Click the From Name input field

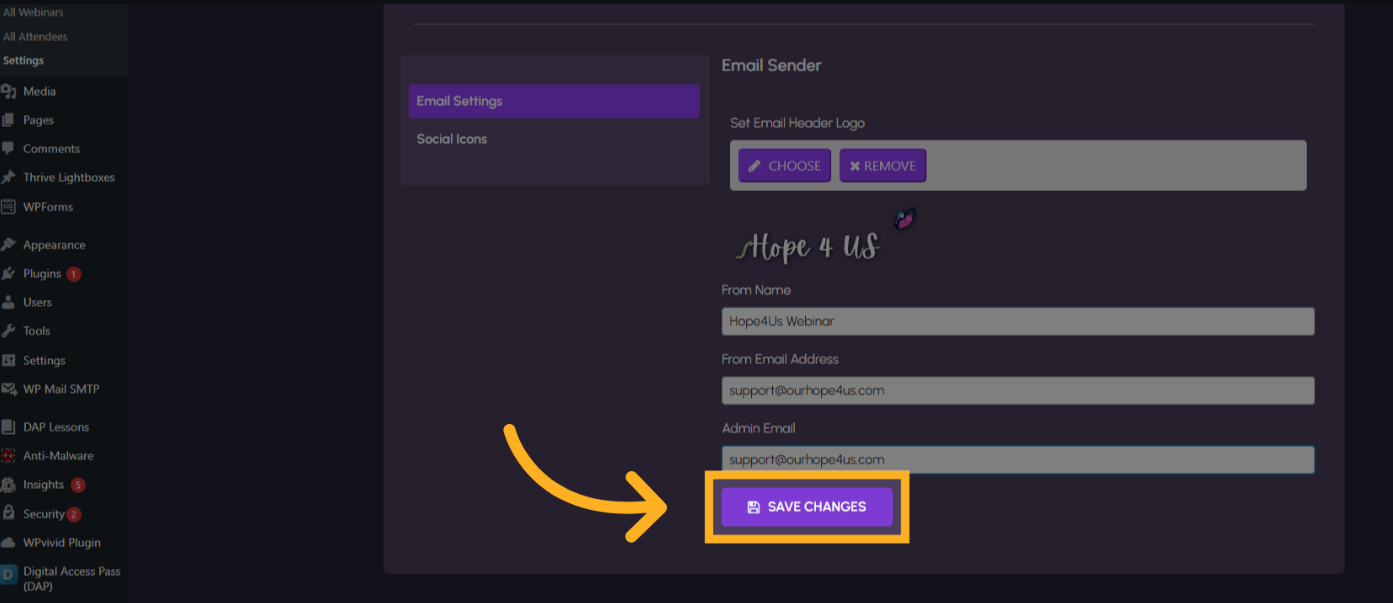click(1017, 321)
